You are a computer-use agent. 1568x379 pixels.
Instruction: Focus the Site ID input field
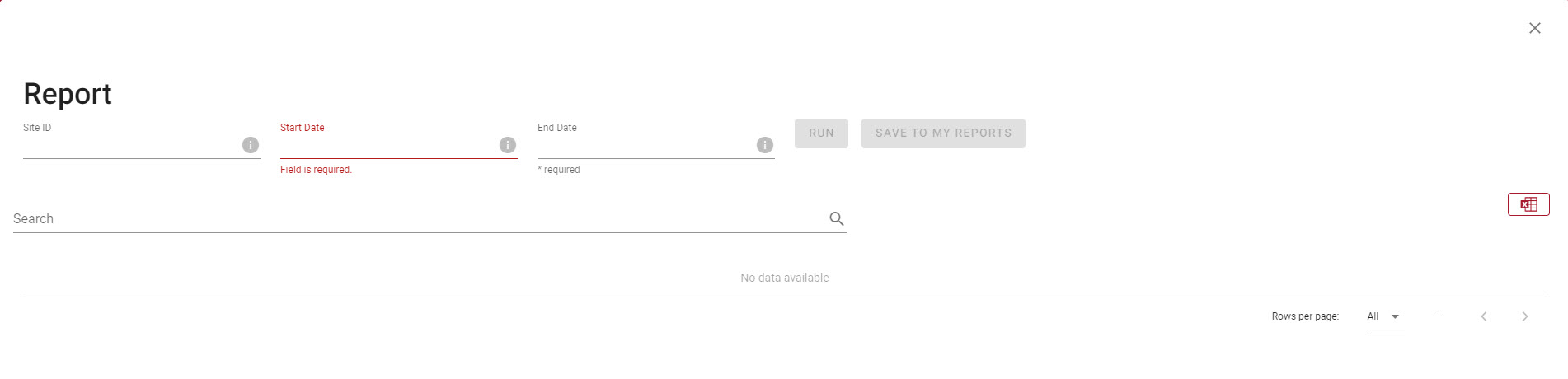[x=130, y=145]
